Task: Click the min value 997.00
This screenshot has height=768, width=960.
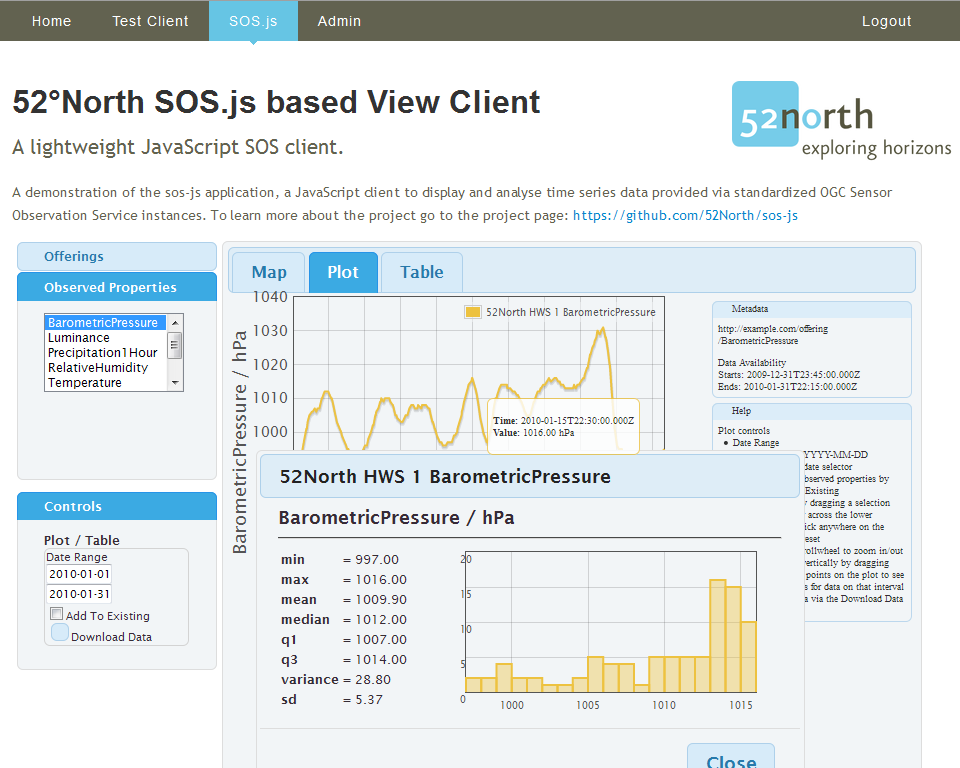Action: 377,559
